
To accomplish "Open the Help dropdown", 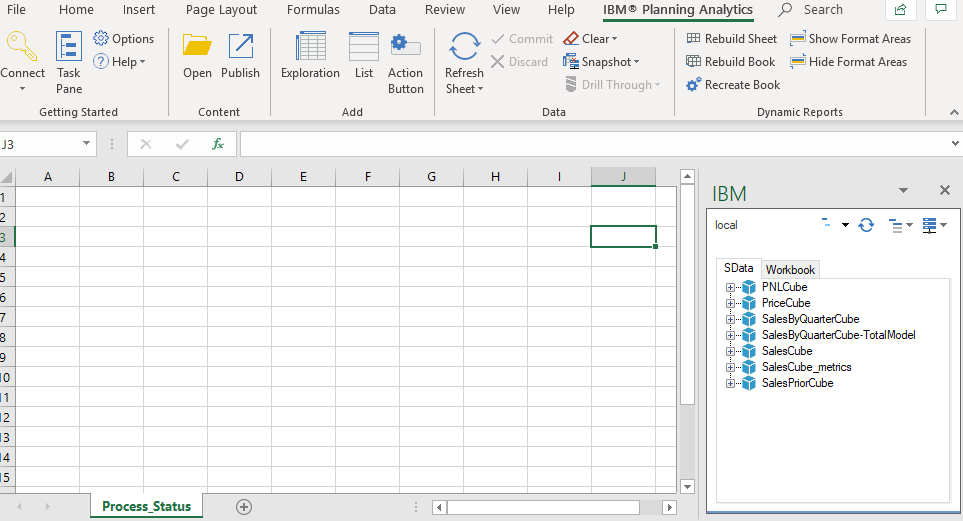I will click(x=120, y=61).
